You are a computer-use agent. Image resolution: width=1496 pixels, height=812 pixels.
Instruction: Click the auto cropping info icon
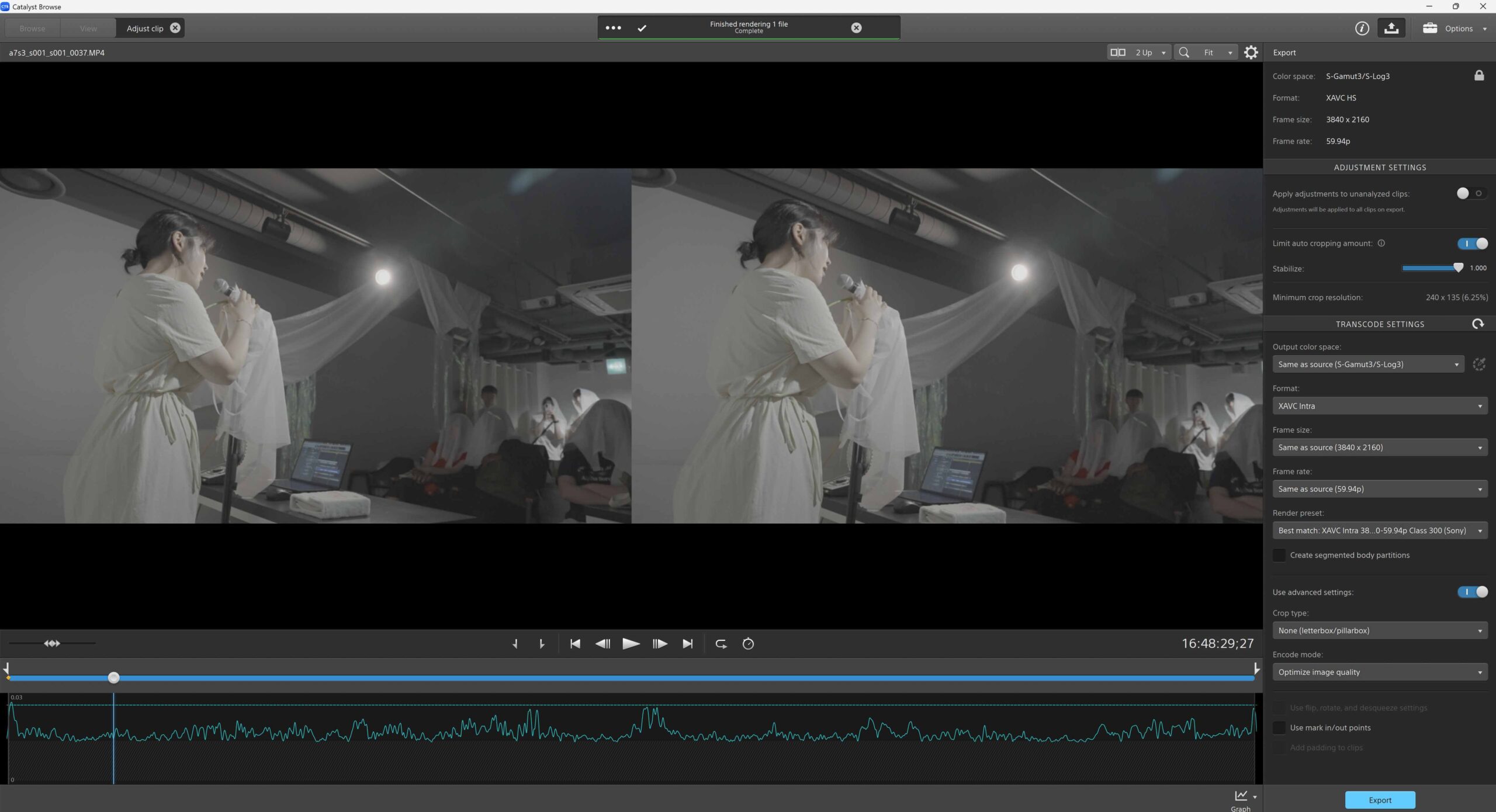point(1381,243)
